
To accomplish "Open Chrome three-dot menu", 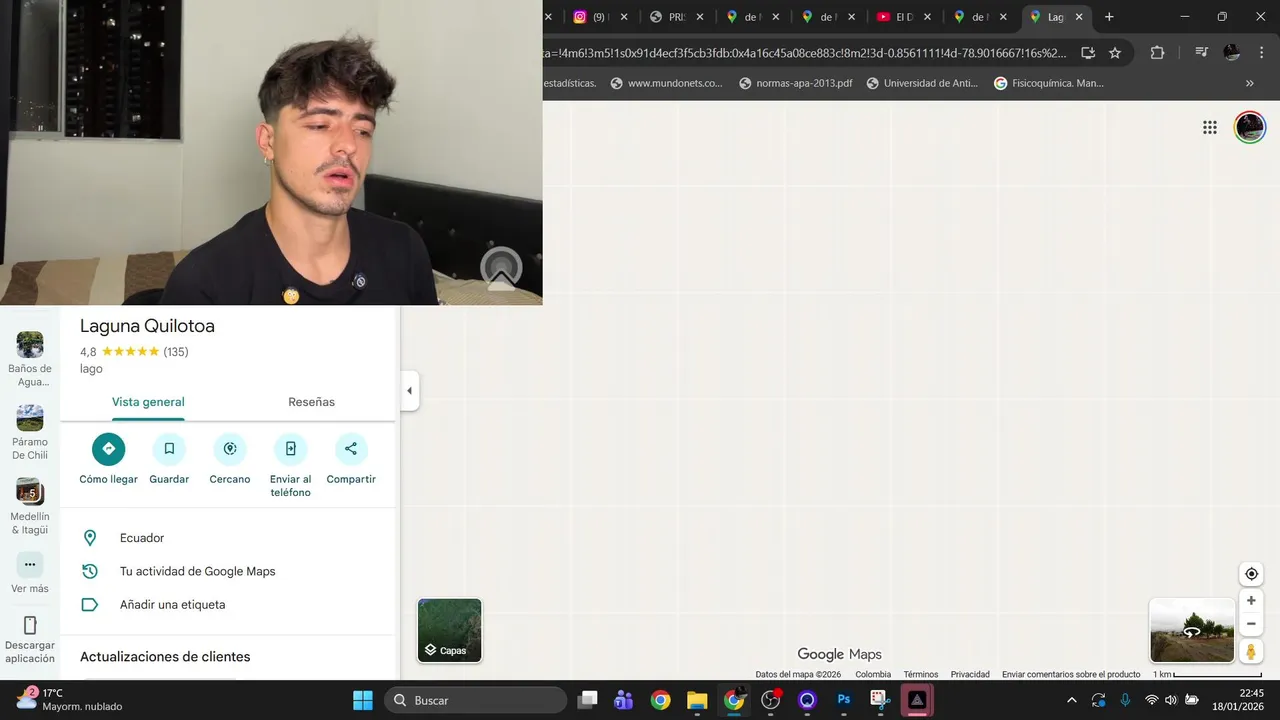I will point(1261,53).
